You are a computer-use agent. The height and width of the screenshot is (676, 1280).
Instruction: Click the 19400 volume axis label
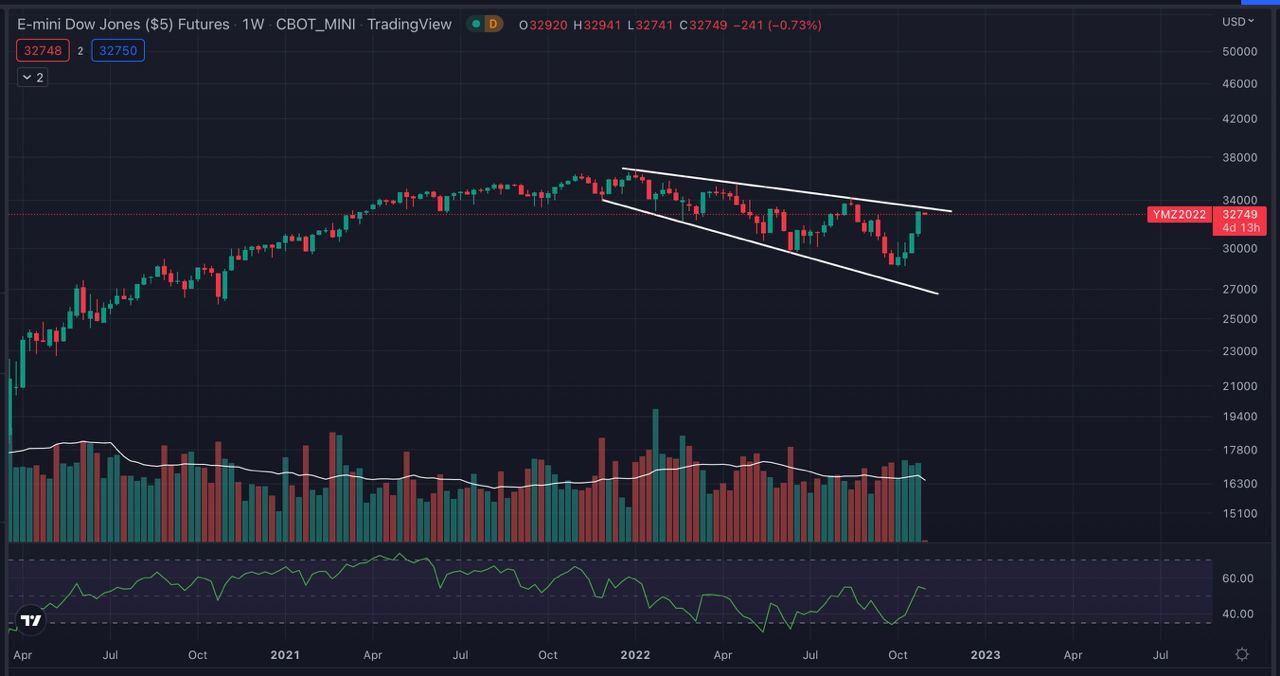[1239, 417]
